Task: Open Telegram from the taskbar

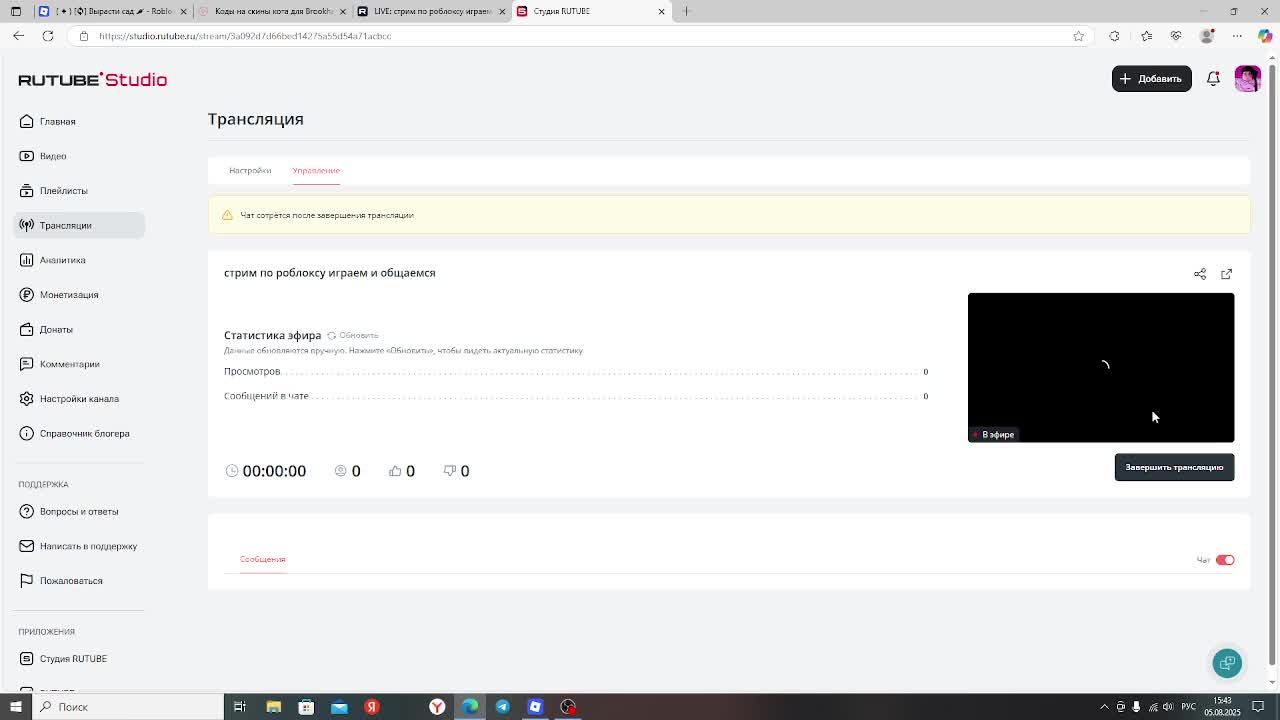Action: coord(502,707)
